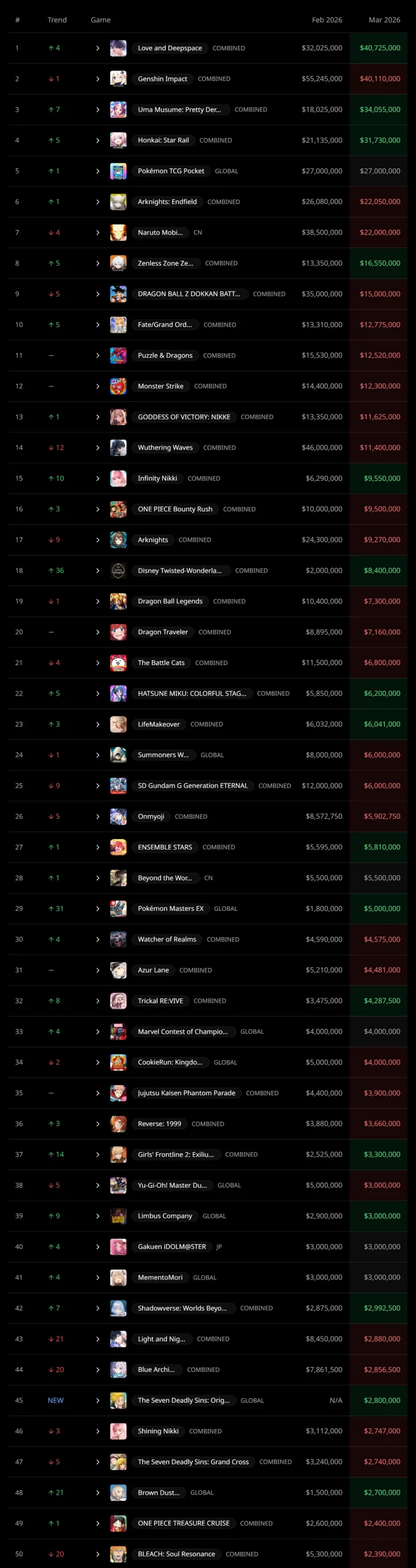Expand the Reverse: 1999 row chevron
The height and width of the screenshot is (1568, 416).
pos(97,1124)
